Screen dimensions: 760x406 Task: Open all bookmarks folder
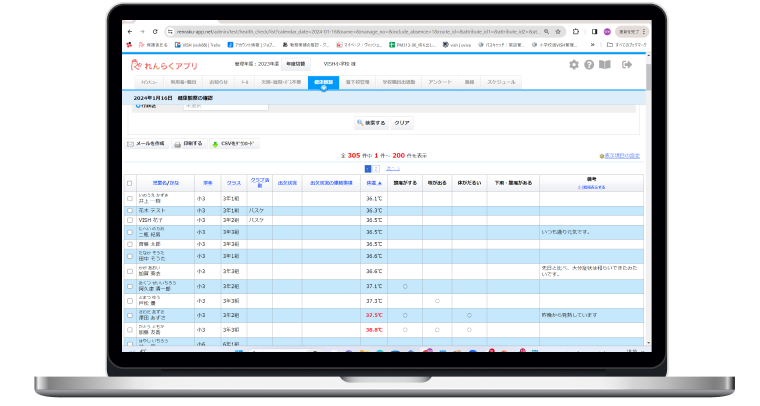[627, 45]
